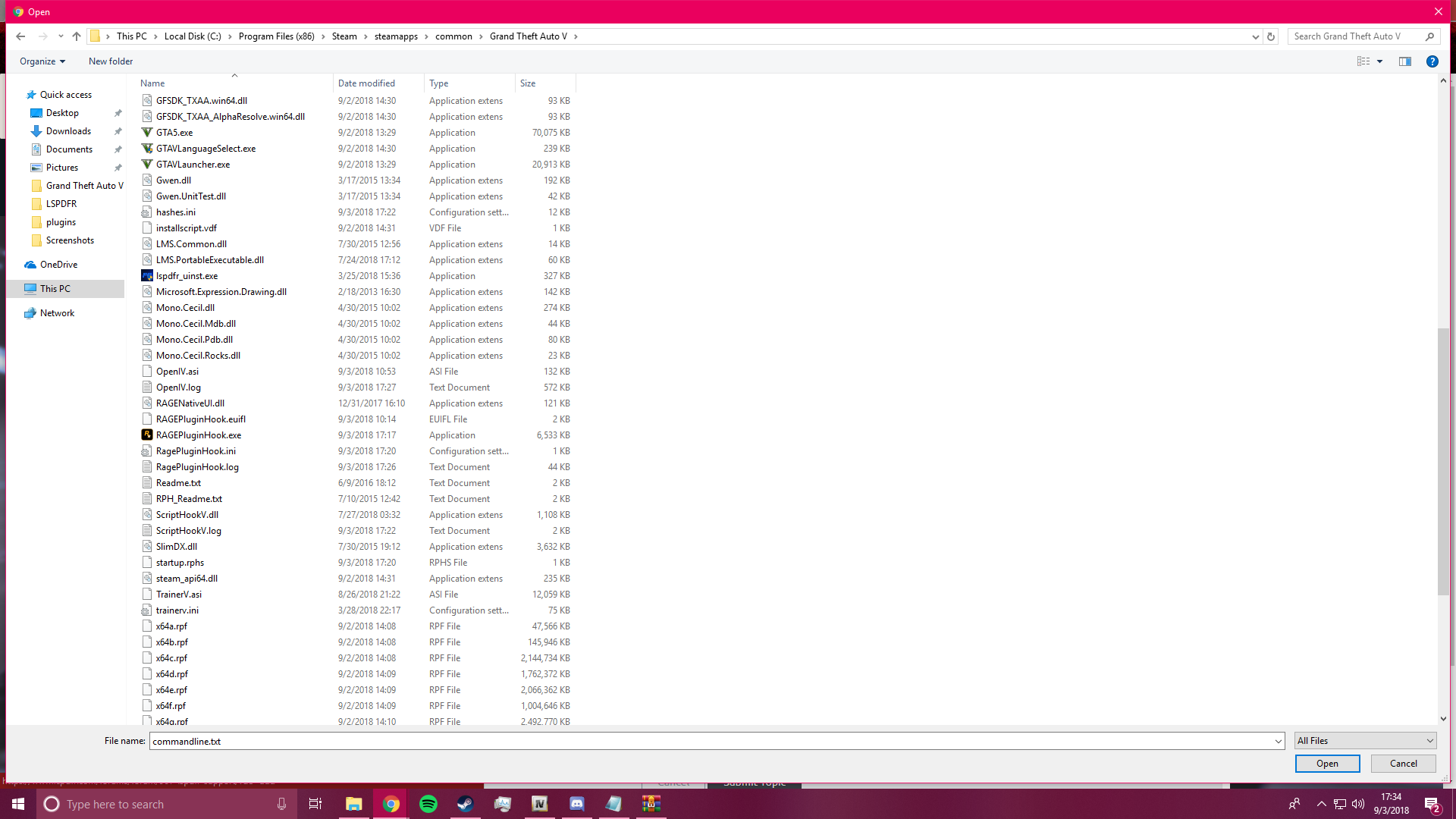Open Discord from the taskbar
Screen dimensions: 1456x819
(577, 804)
